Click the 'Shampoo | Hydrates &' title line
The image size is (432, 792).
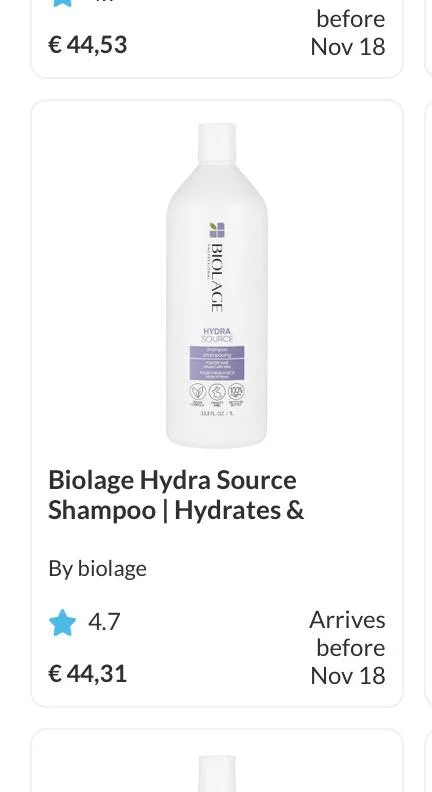176,510
